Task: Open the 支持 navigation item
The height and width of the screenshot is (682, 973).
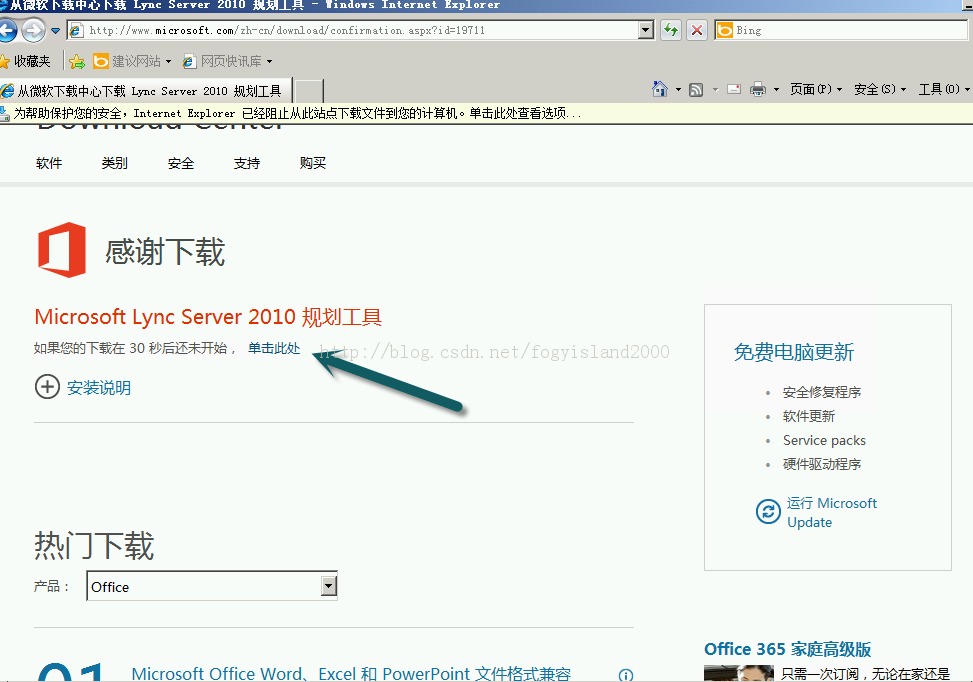Action: [x=246, y=163]
